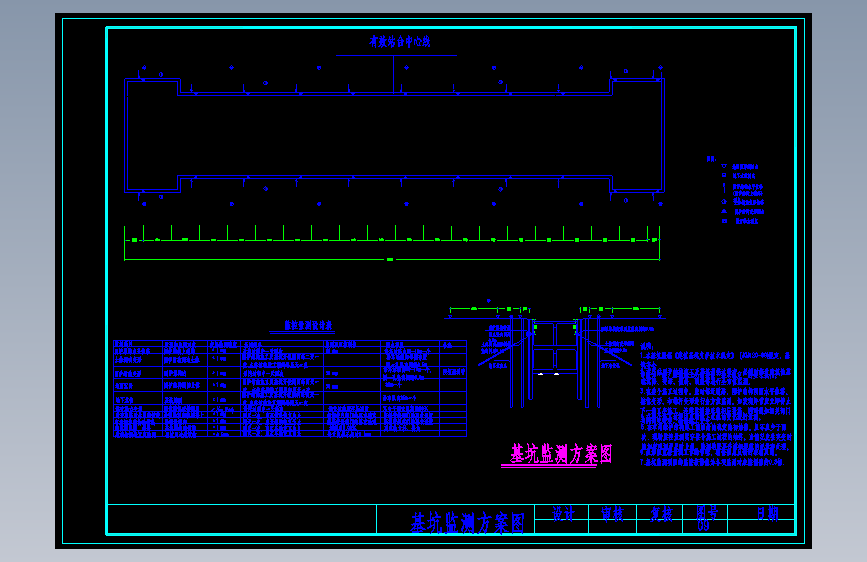This screenshot has width=867, height=562.
Task: Select the '监控量测设计表' table heading
Action: click(309, 325)
